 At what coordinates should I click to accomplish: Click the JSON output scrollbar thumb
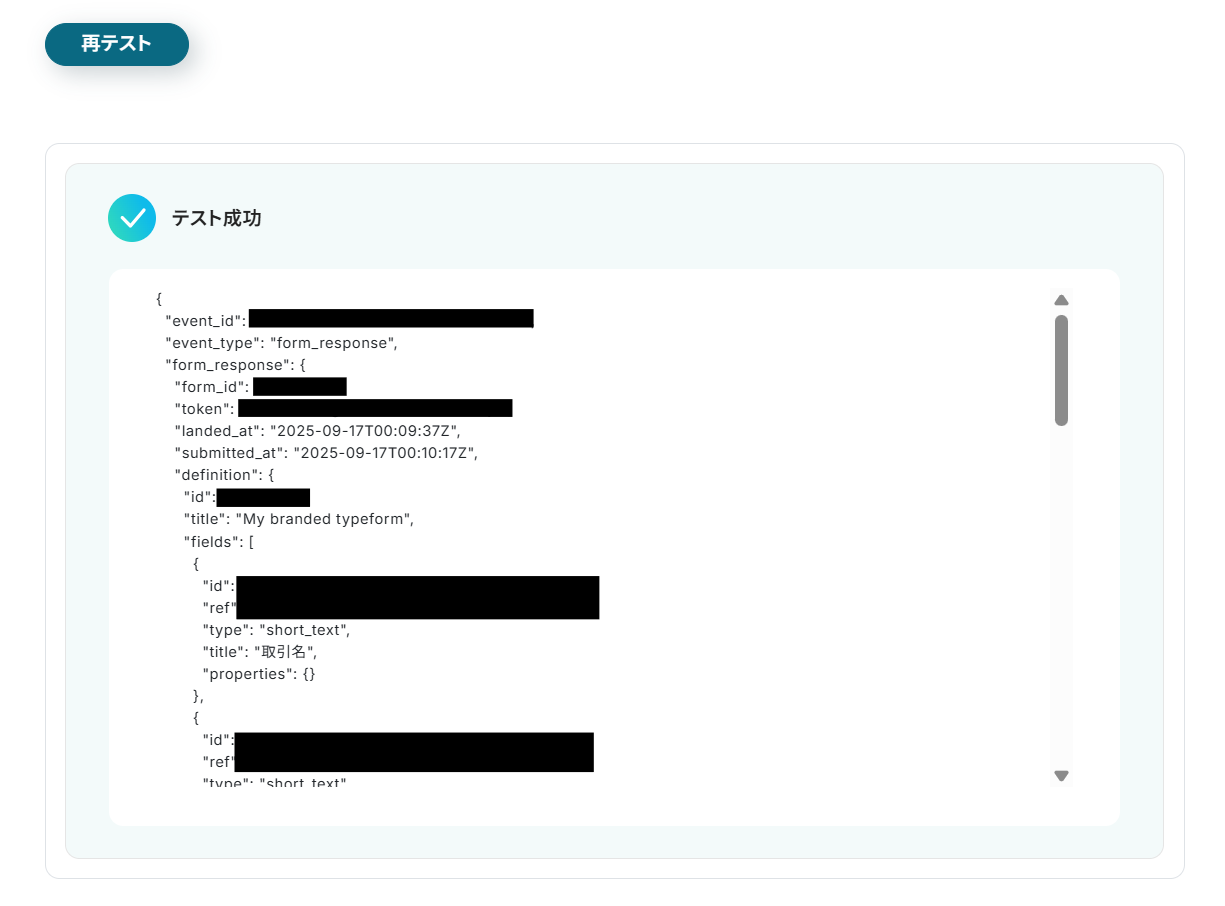tap(1061, 370)
